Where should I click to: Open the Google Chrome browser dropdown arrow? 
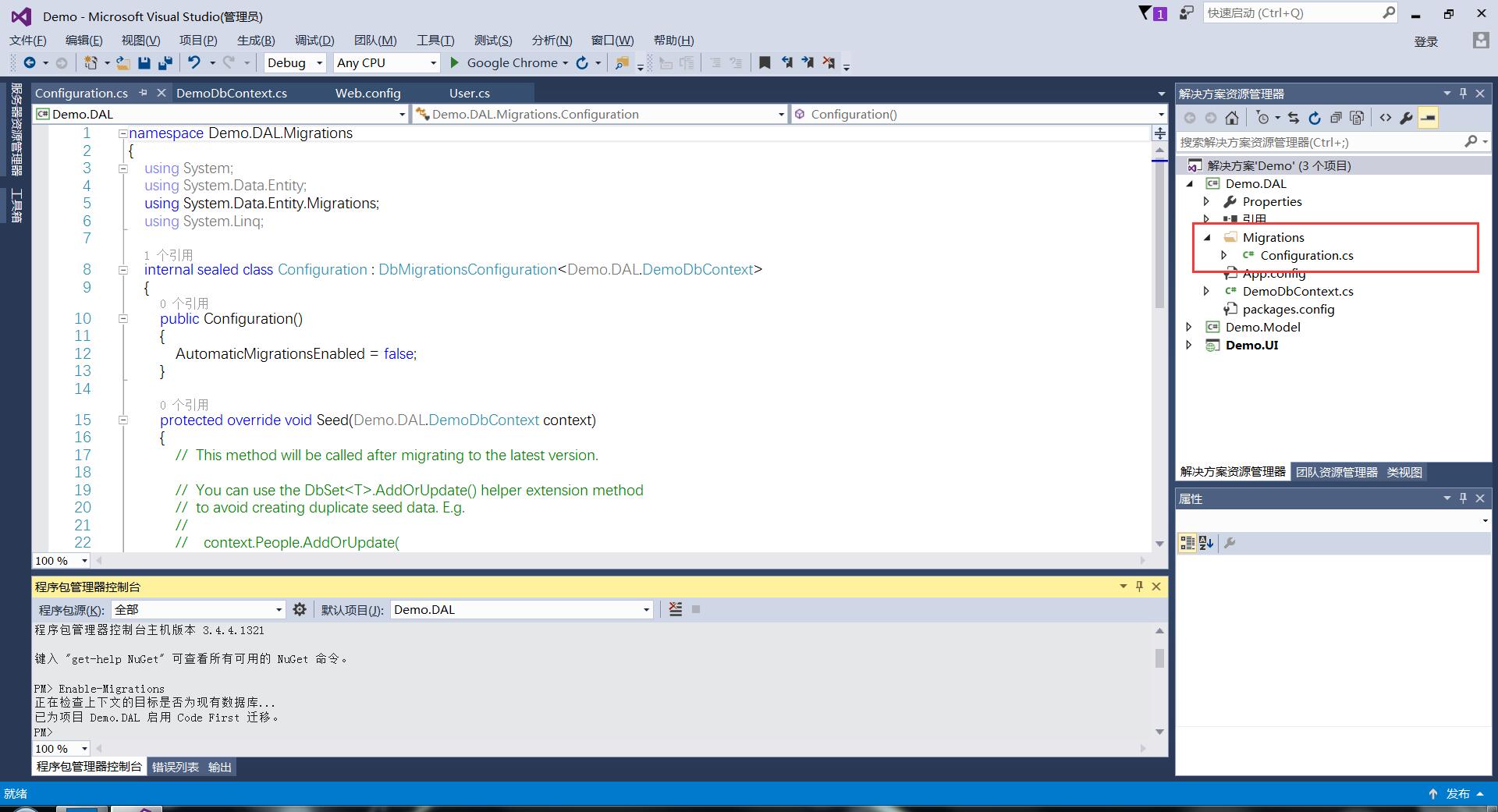tap(565, 63)
